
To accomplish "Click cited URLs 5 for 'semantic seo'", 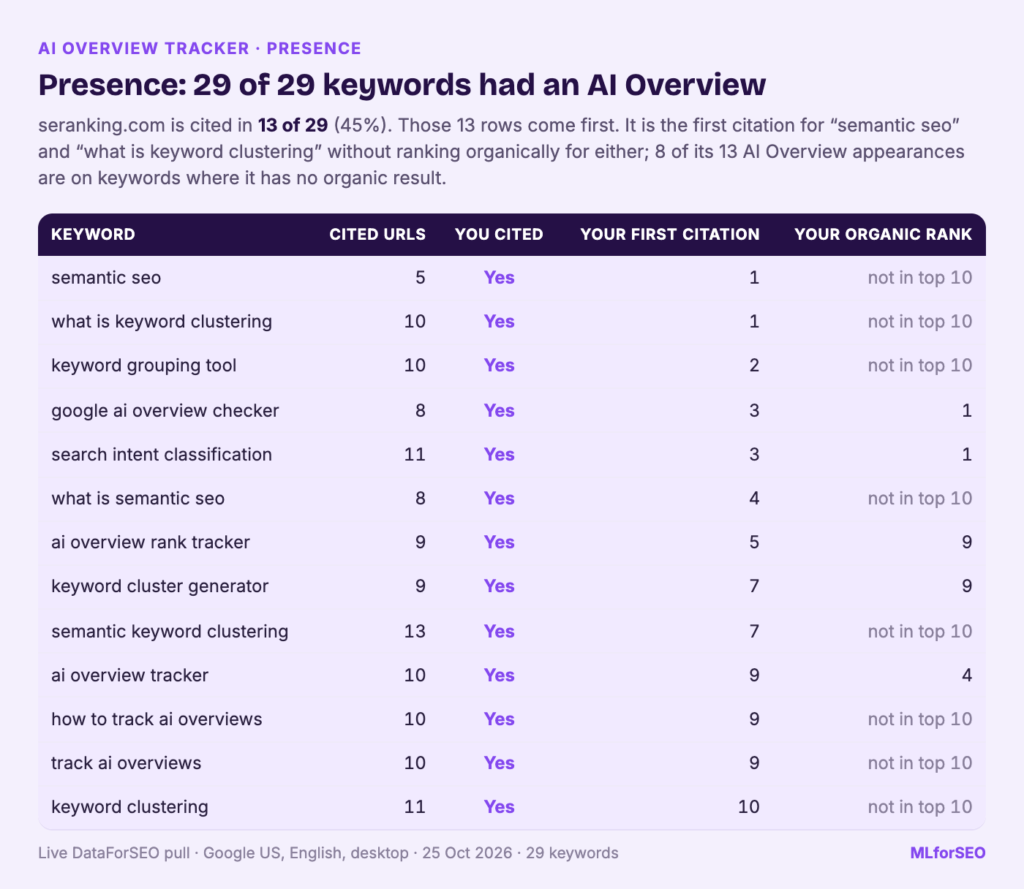I will pyautogui.click(x=420, y=278).
